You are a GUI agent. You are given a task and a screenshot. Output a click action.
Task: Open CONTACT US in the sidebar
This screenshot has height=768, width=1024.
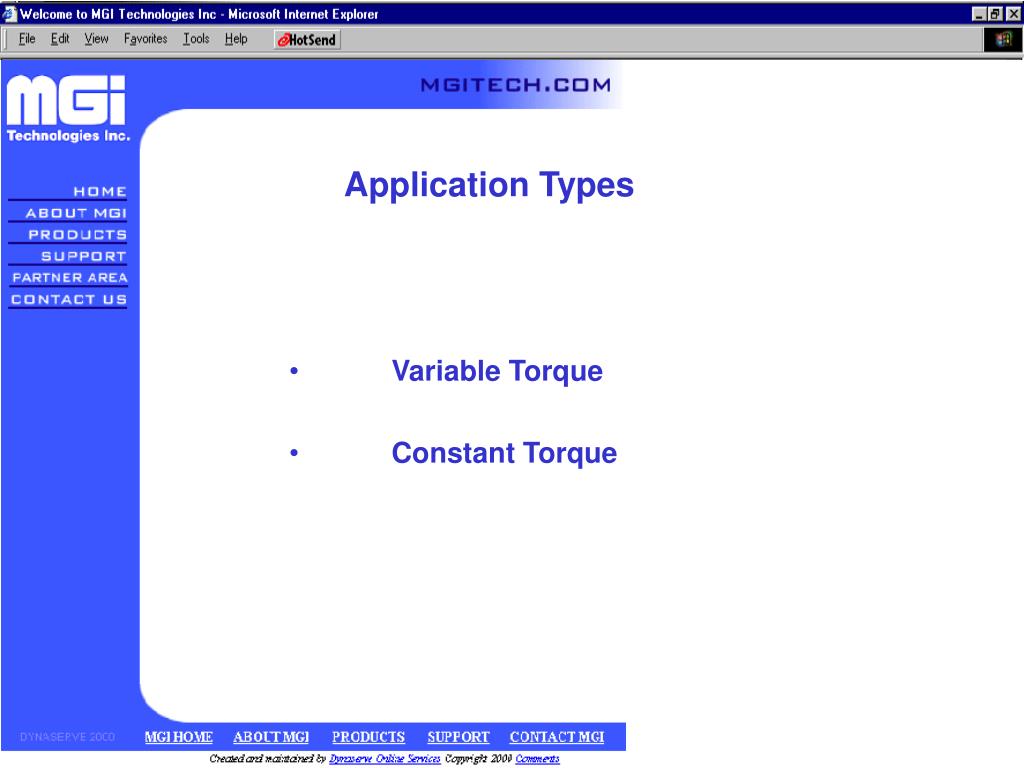[x=69, y=299]
